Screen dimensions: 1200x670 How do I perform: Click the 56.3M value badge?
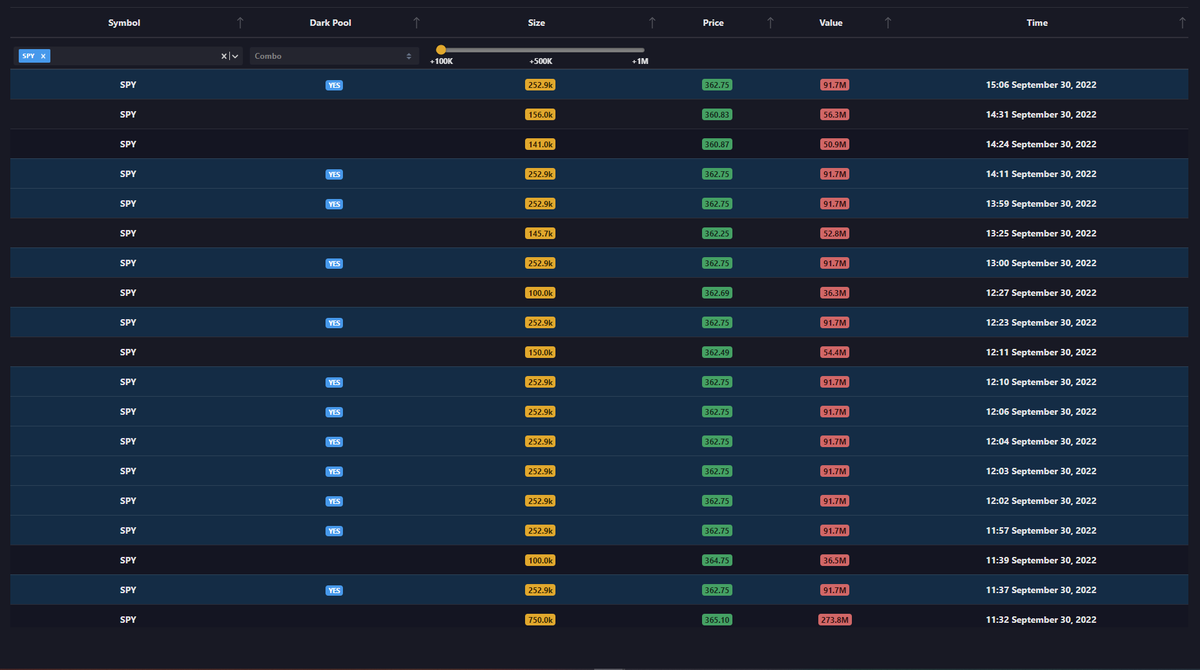pos(834,115)
